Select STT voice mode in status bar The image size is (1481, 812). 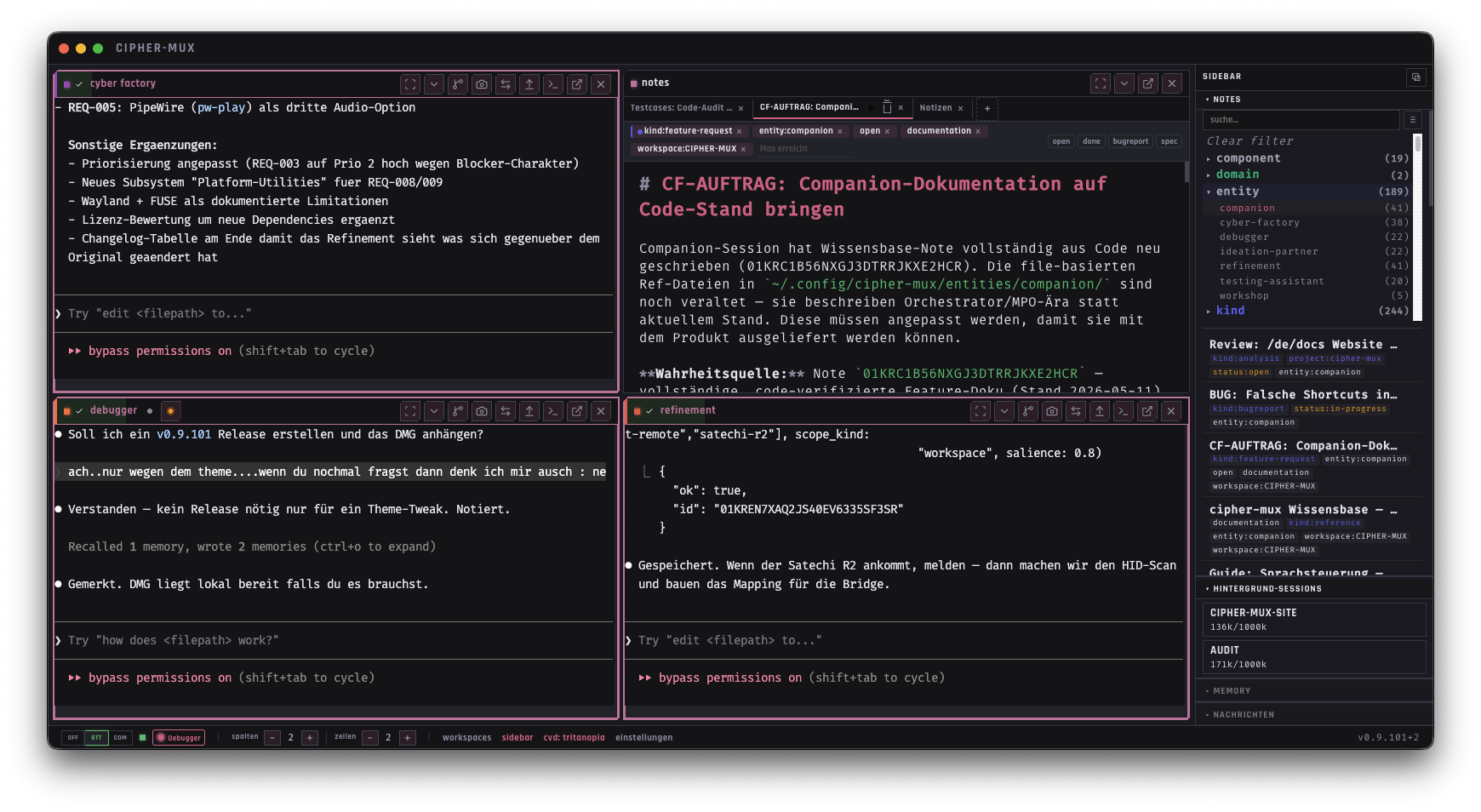96,738
